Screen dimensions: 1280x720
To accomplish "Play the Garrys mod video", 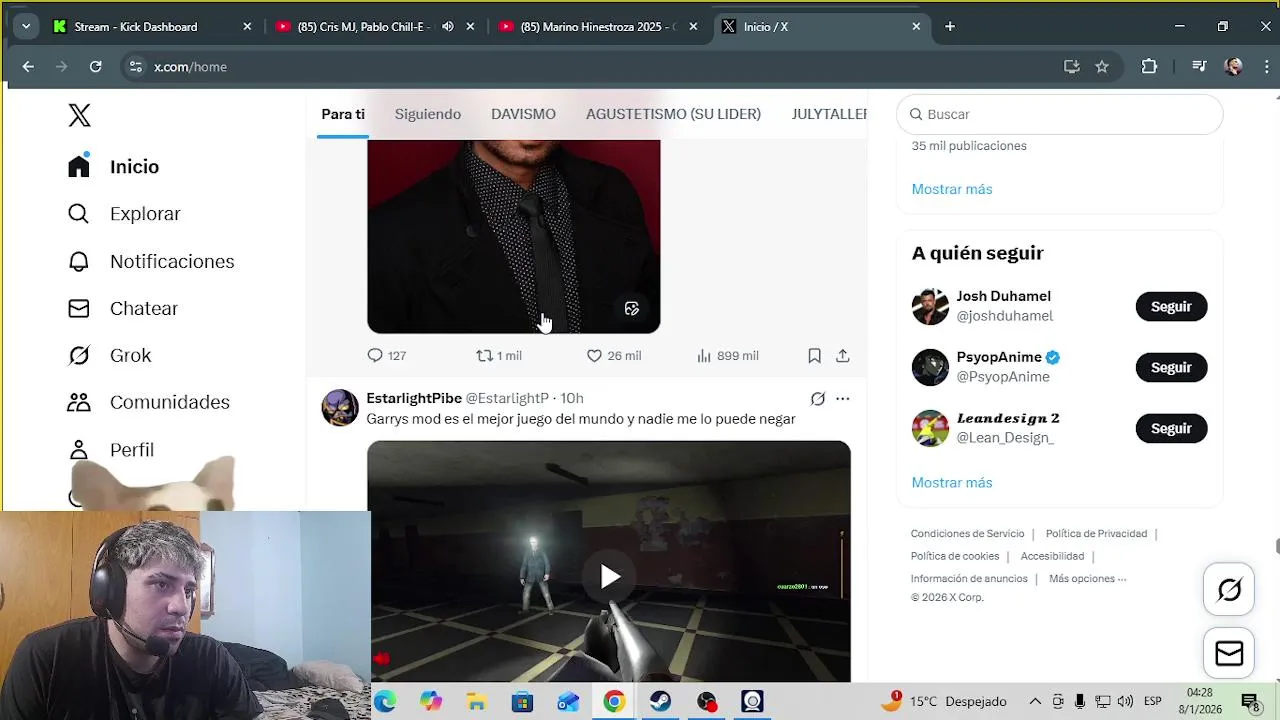I will (609, 576).
